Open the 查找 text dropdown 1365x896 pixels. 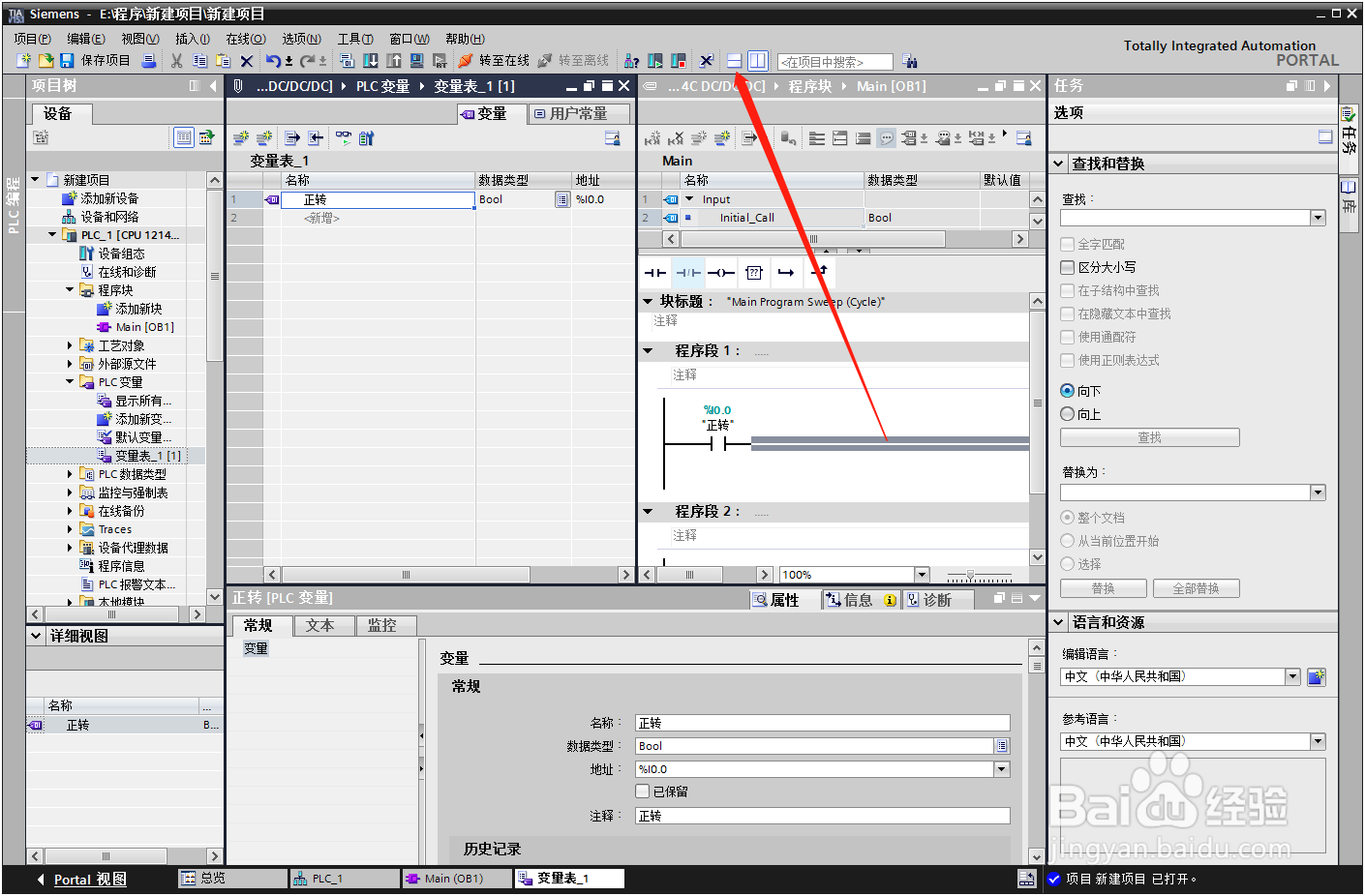1318,218
